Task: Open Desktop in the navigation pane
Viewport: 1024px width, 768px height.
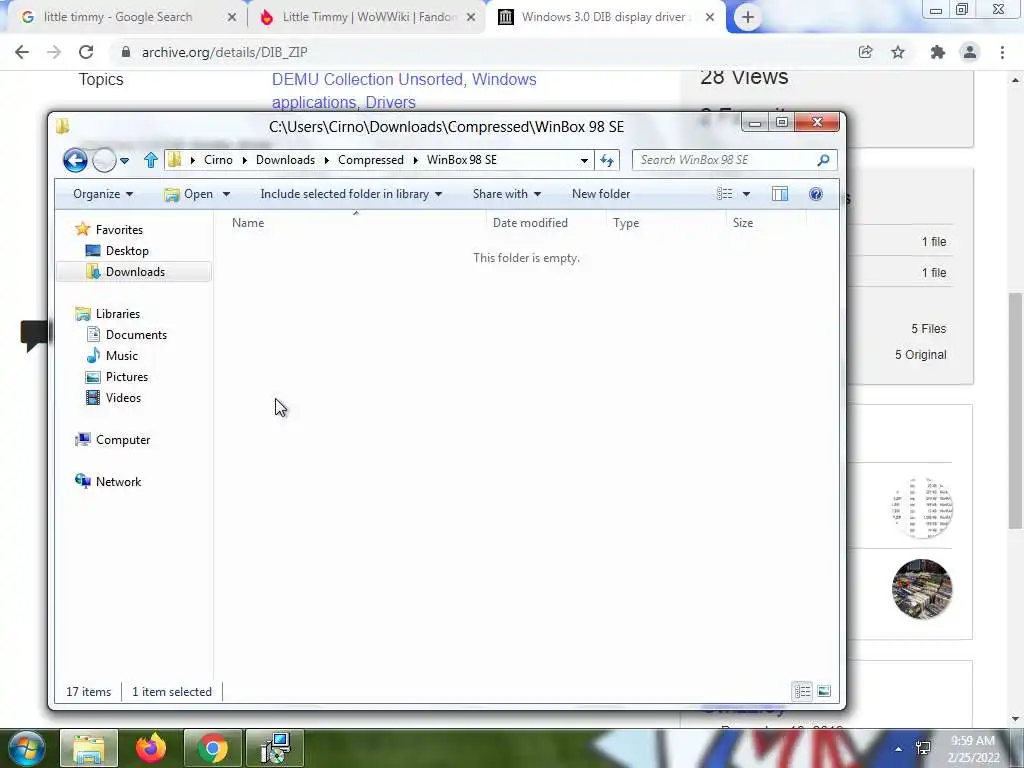Action: point(127,251)
